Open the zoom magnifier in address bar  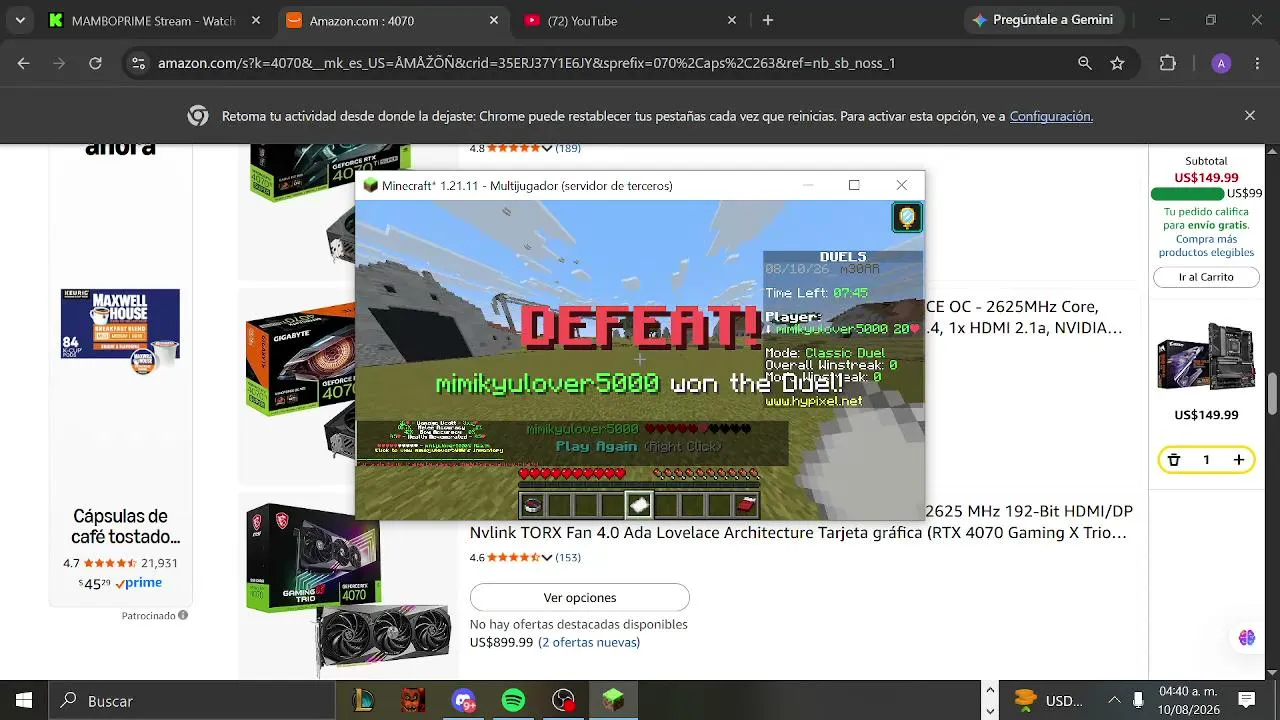(x=1085, y=63)
